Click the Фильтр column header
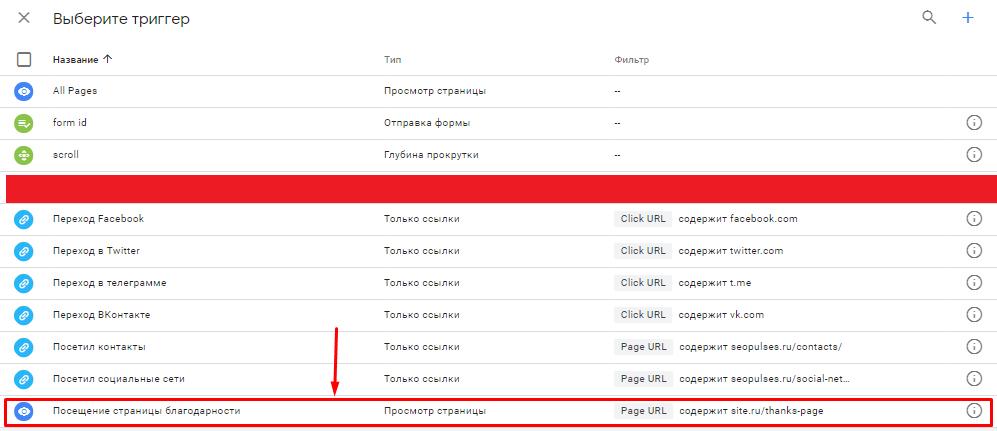 [631, 59]
